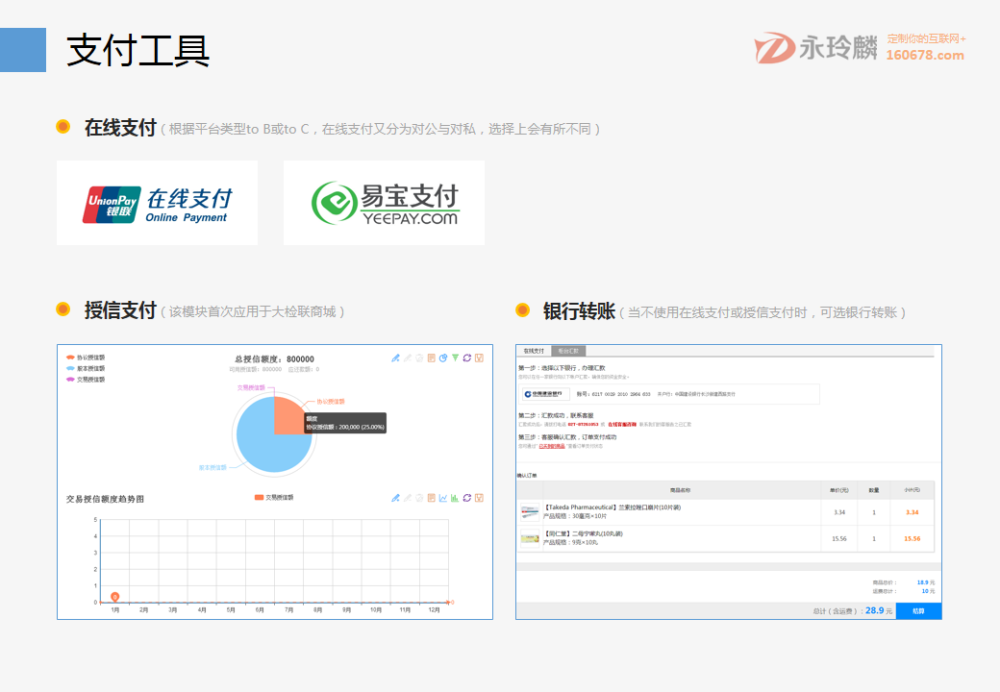The width and height of the screenshot is (1000, 692).
Task: Click the data view icon on the trend chart
Action: click(431, 498)
